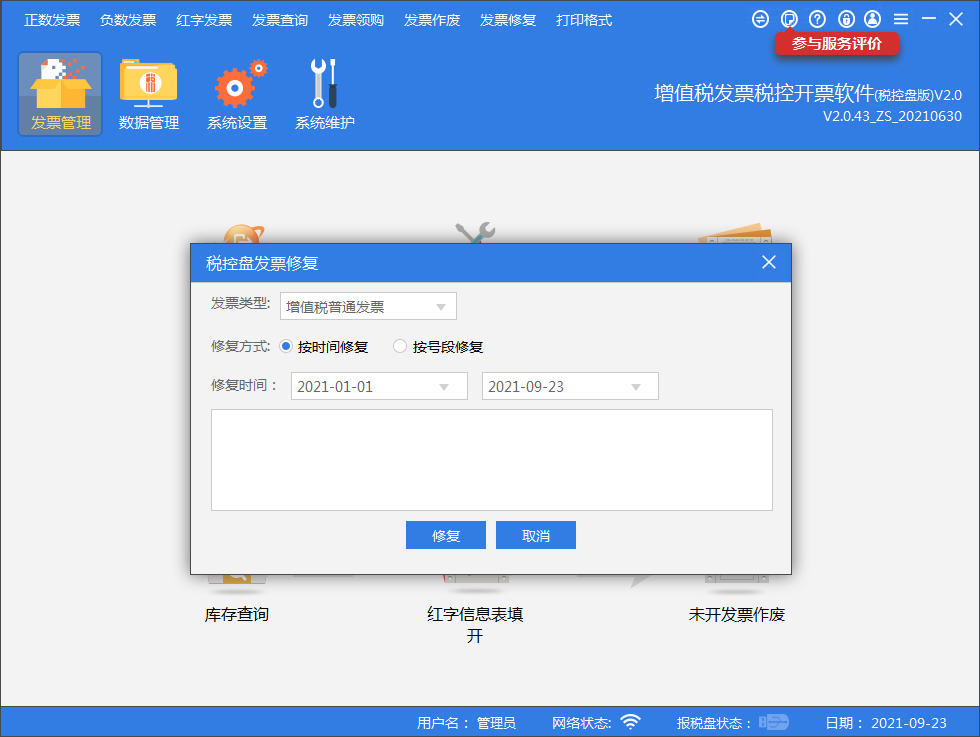The image size is (980, 737).
Task: Select 按号段修复 radio button
Action: [x=400, y=346]
